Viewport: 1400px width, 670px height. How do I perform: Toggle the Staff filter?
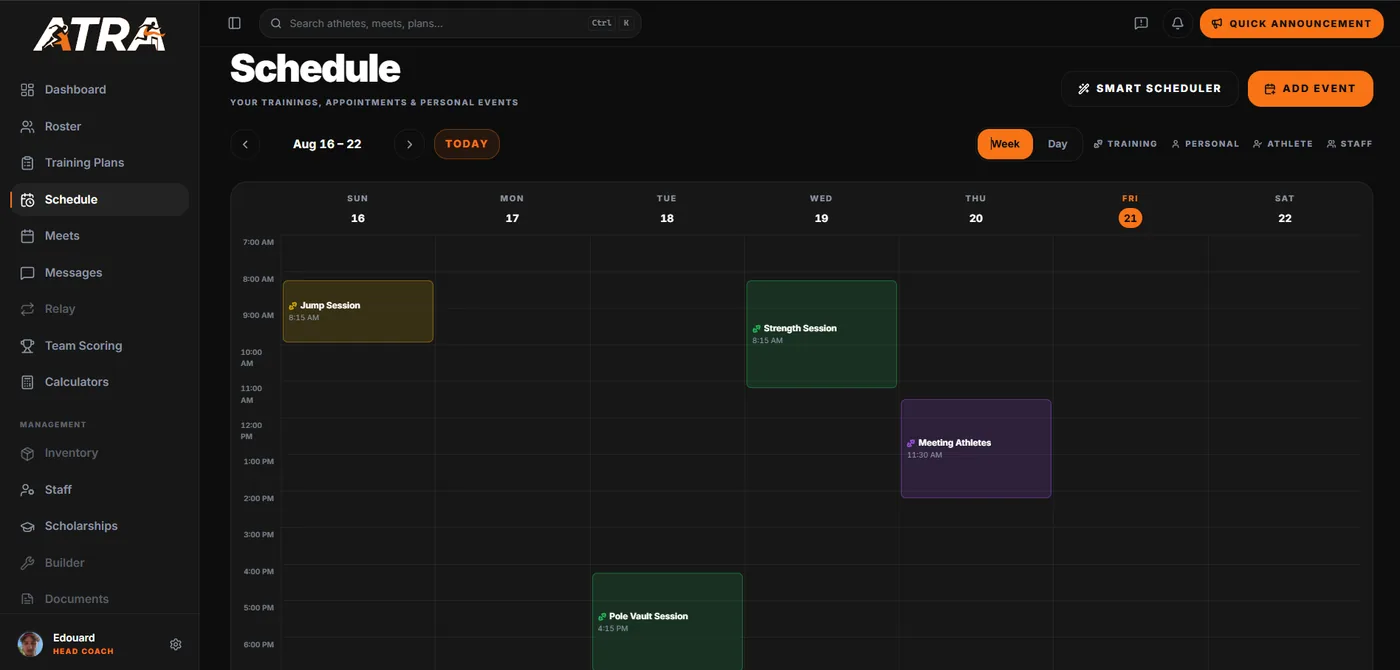tap(1350, 144)
